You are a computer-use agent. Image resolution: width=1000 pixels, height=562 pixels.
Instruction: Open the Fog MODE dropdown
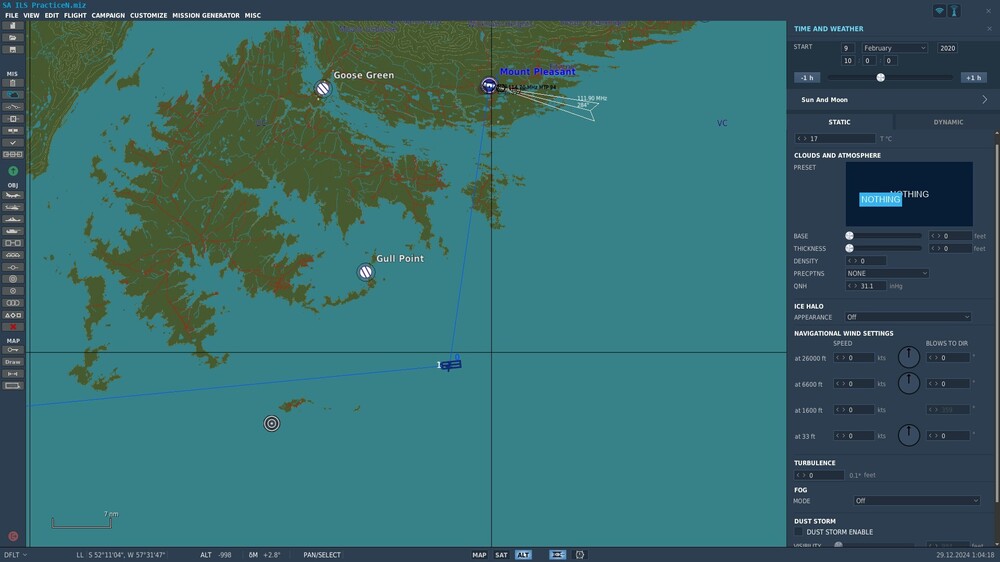[x=916, y=501]
